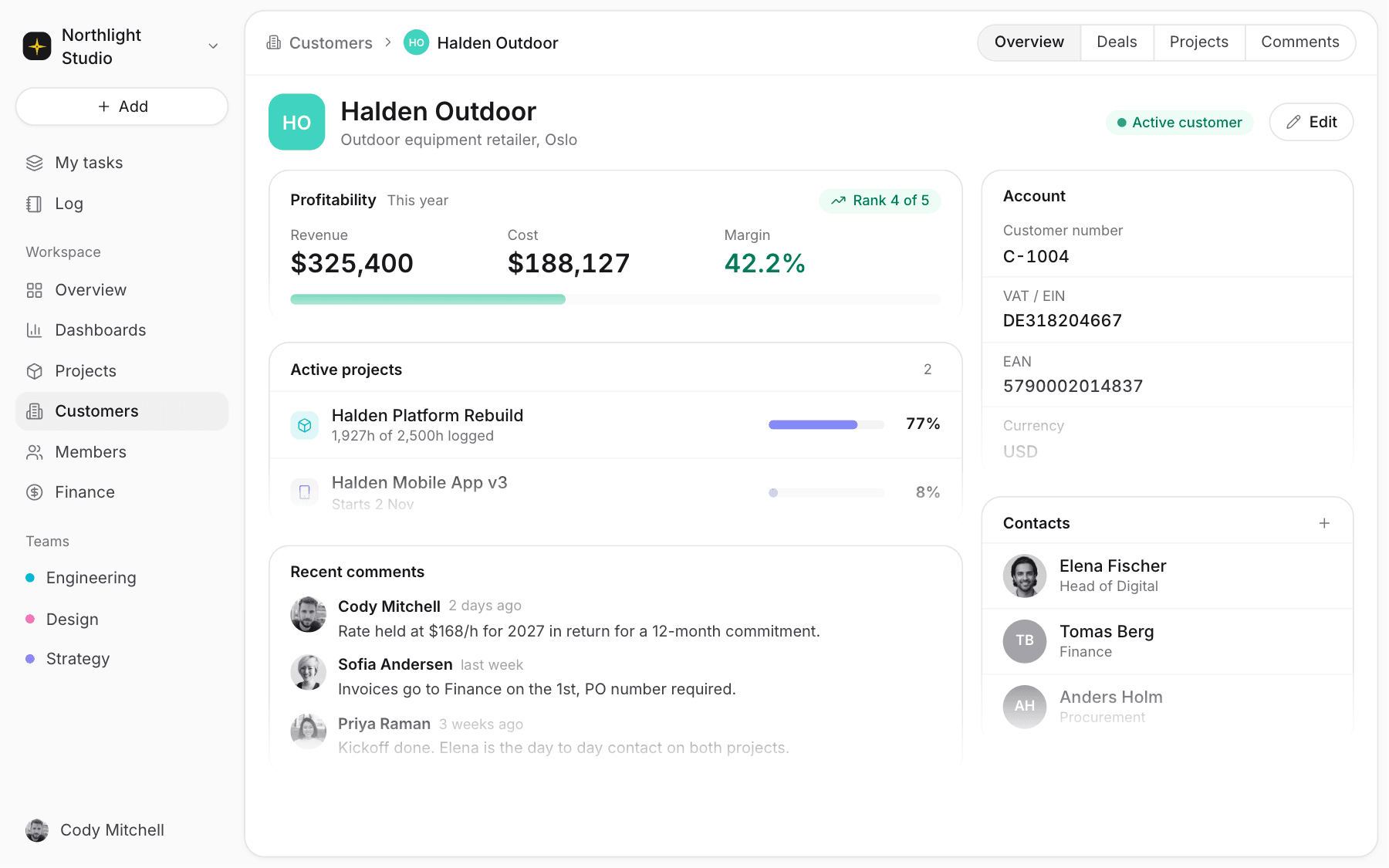Open Dashboards bar chart icon
This screenshot has height=868, width=1389.
tap(35, 330)
